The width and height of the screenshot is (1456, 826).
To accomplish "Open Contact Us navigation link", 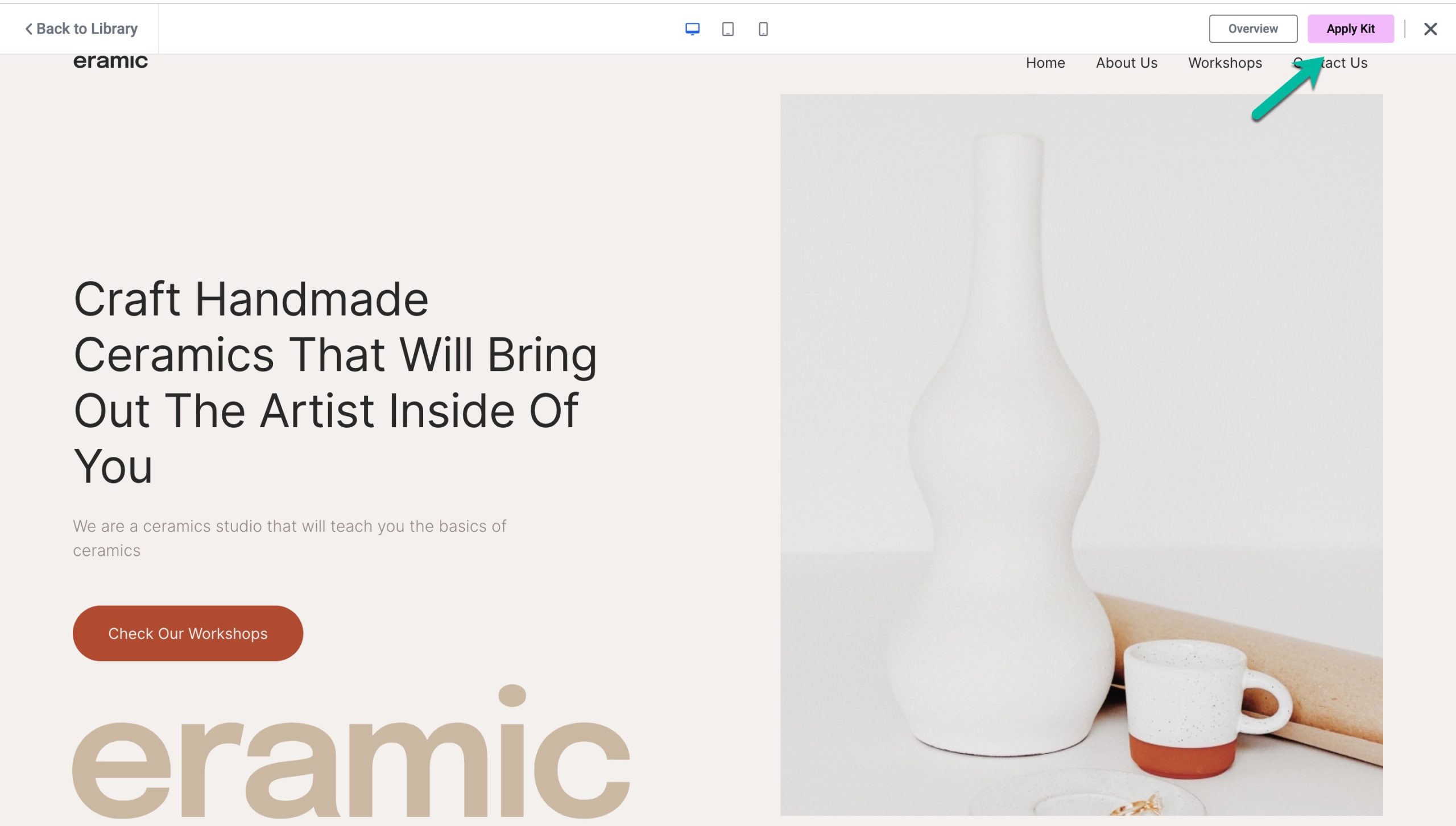I will pyautogui.click(x=1330, y=63).
